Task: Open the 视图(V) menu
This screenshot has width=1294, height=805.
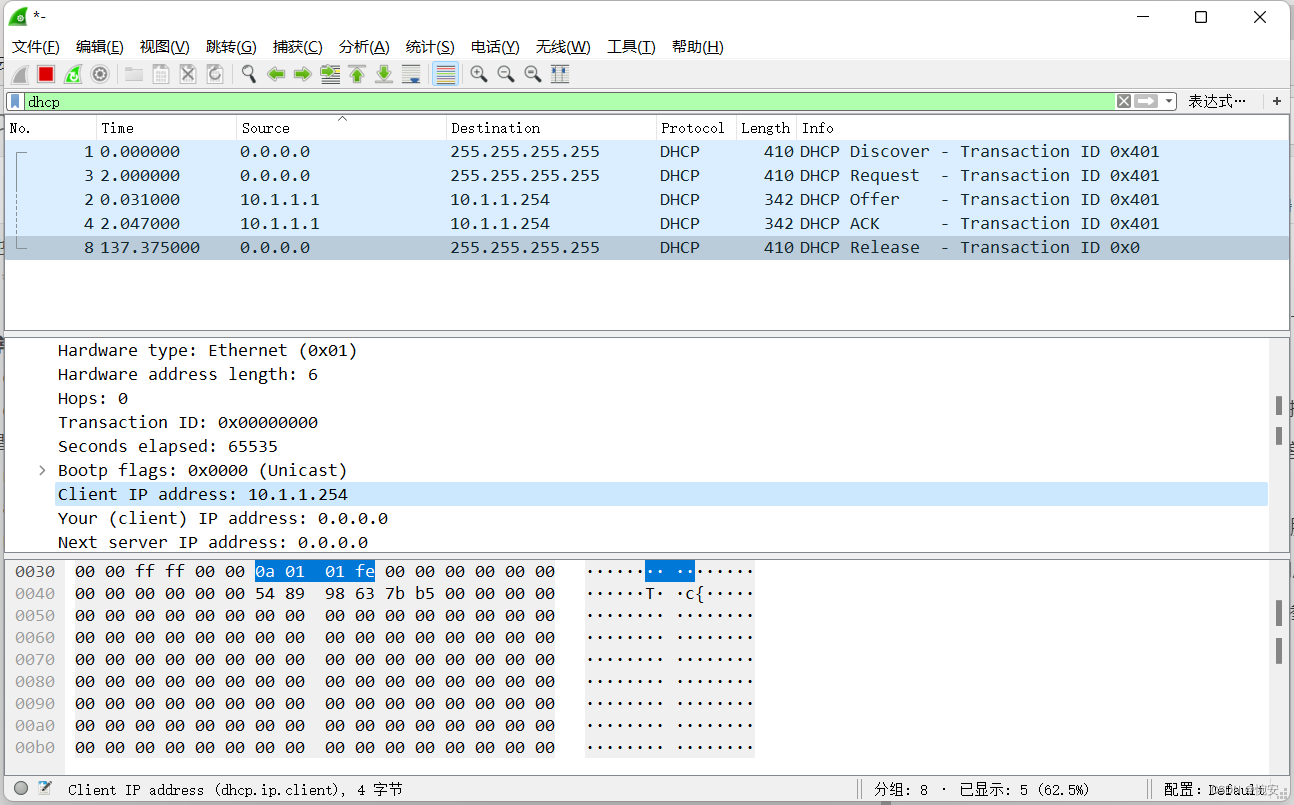Action: point(165,47)
